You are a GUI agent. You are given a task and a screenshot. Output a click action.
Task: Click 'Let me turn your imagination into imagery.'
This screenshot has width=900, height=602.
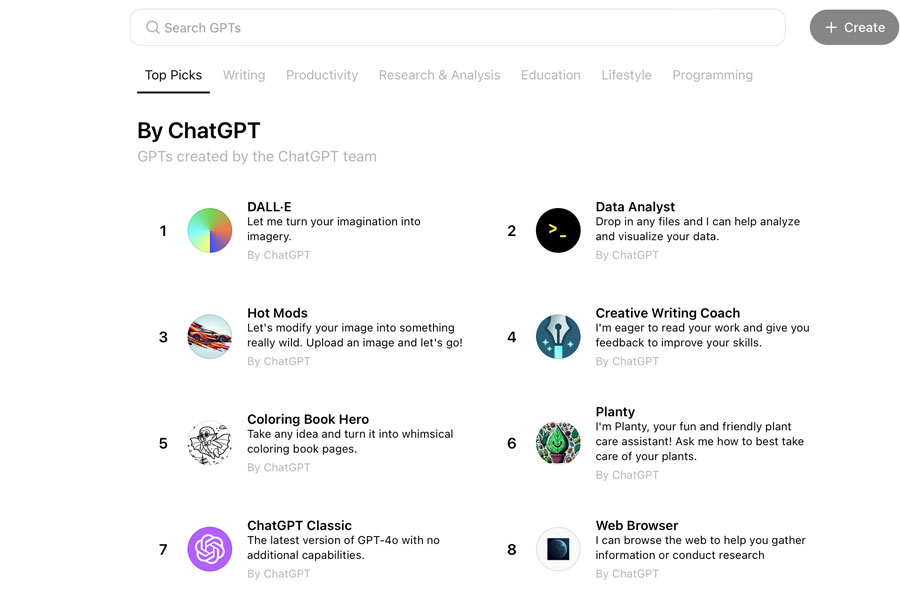(x=333, y=229)
